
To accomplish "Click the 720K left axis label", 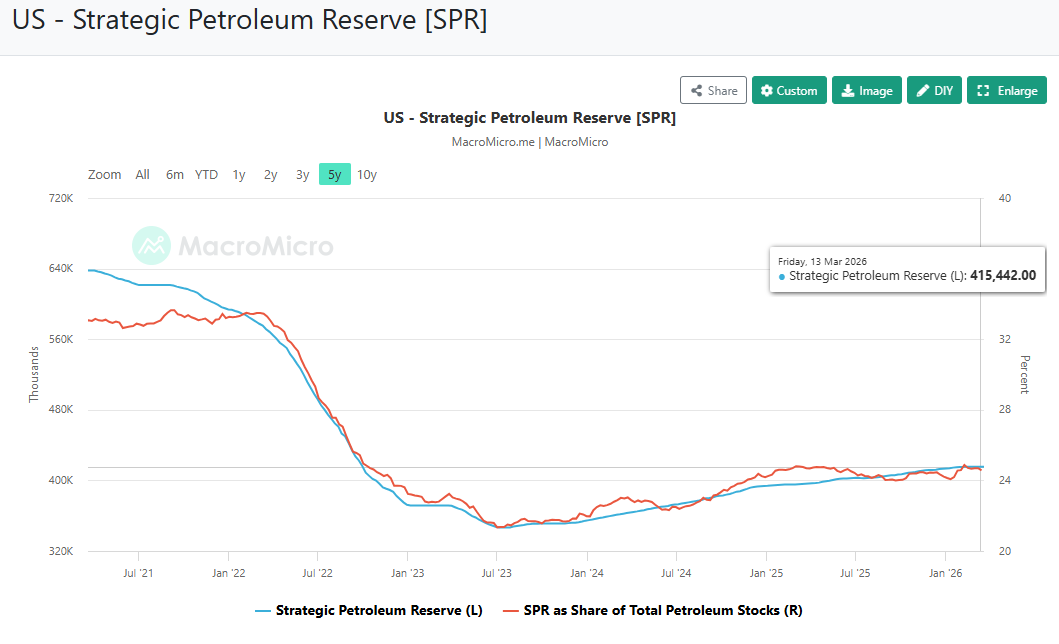I will coord(61,198).
